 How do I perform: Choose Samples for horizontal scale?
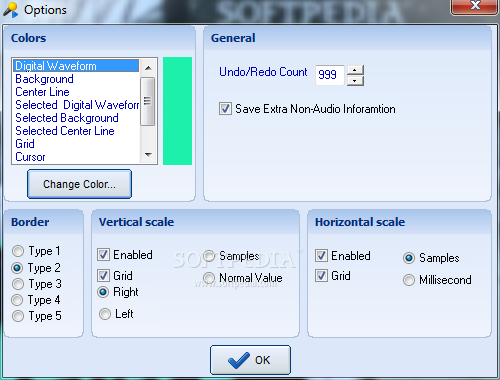(x=409, y=258)
